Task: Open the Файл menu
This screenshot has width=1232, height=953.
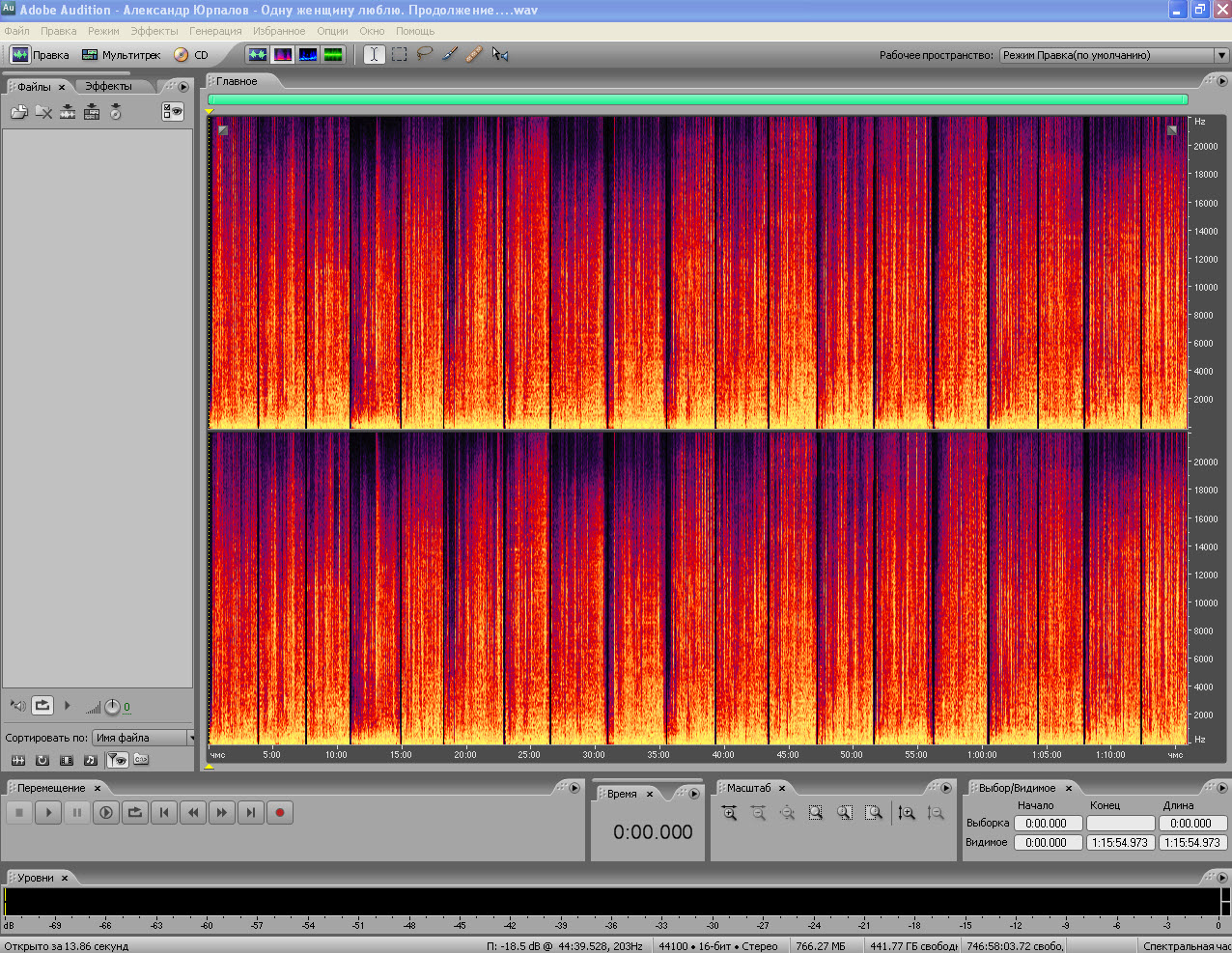Action: (16, 31)
